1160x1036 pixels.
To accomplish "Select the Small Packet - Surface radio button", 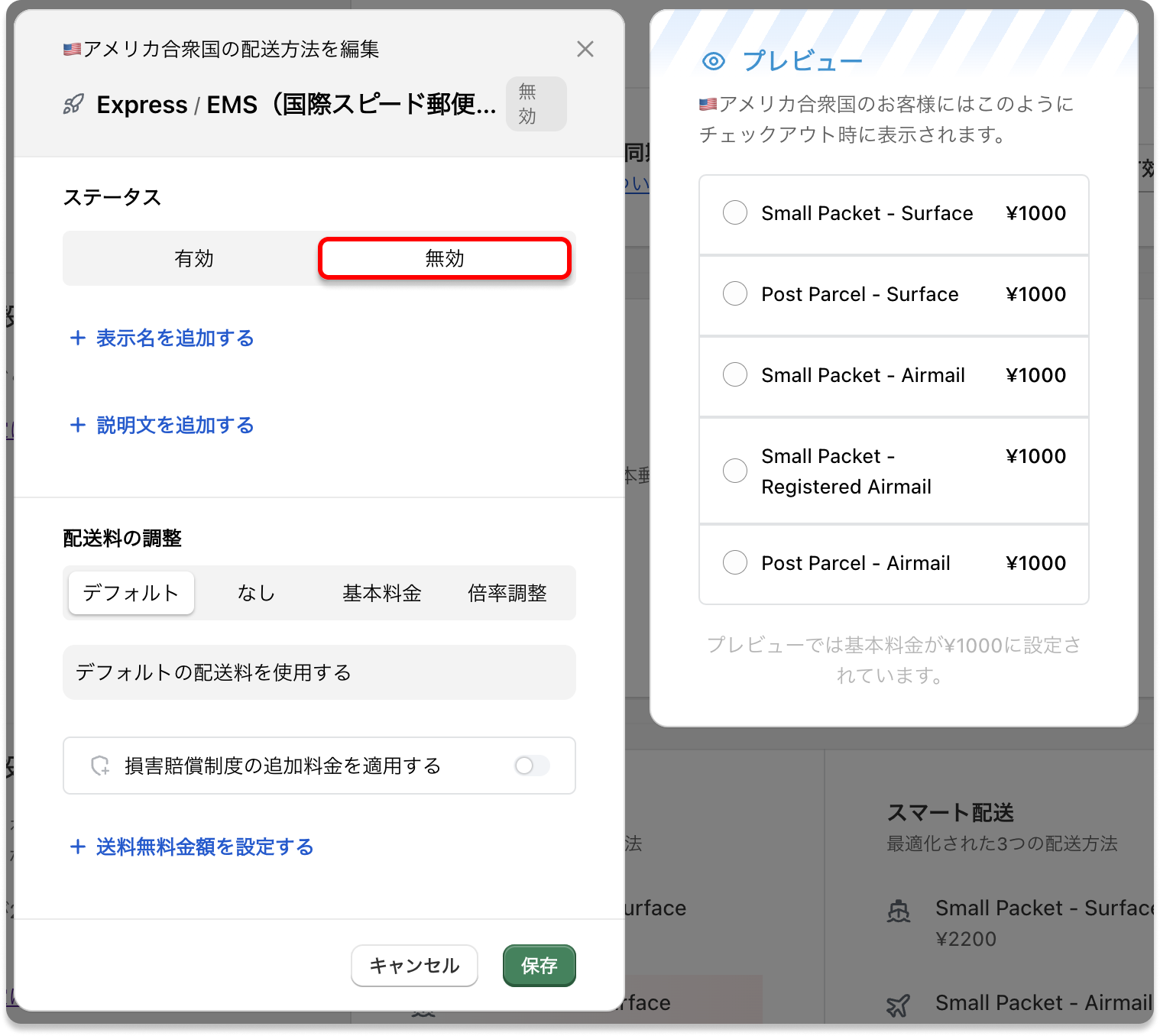I will coord(735,213).
